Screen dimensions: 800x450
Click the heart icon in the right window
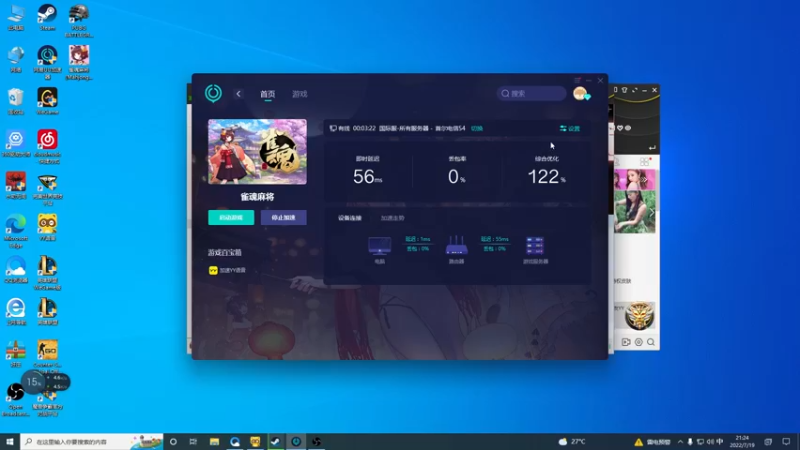pos(620,128)
